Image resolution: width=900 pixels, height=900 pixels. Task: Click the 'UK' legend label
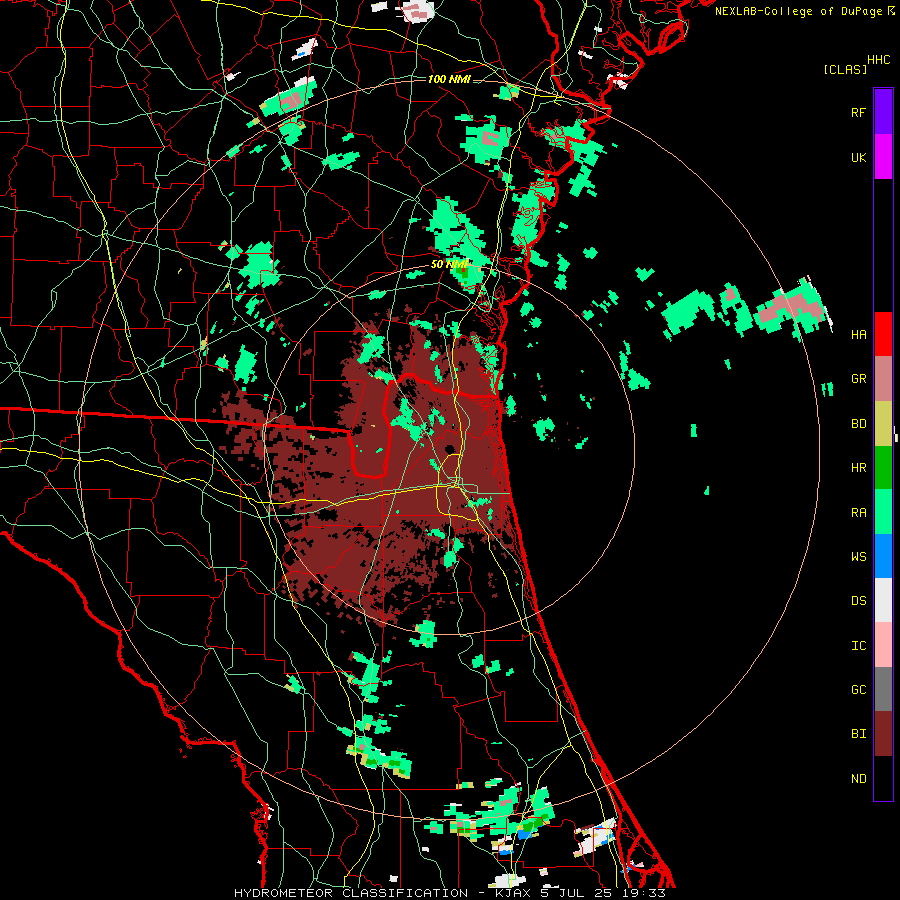coord(858,157)
